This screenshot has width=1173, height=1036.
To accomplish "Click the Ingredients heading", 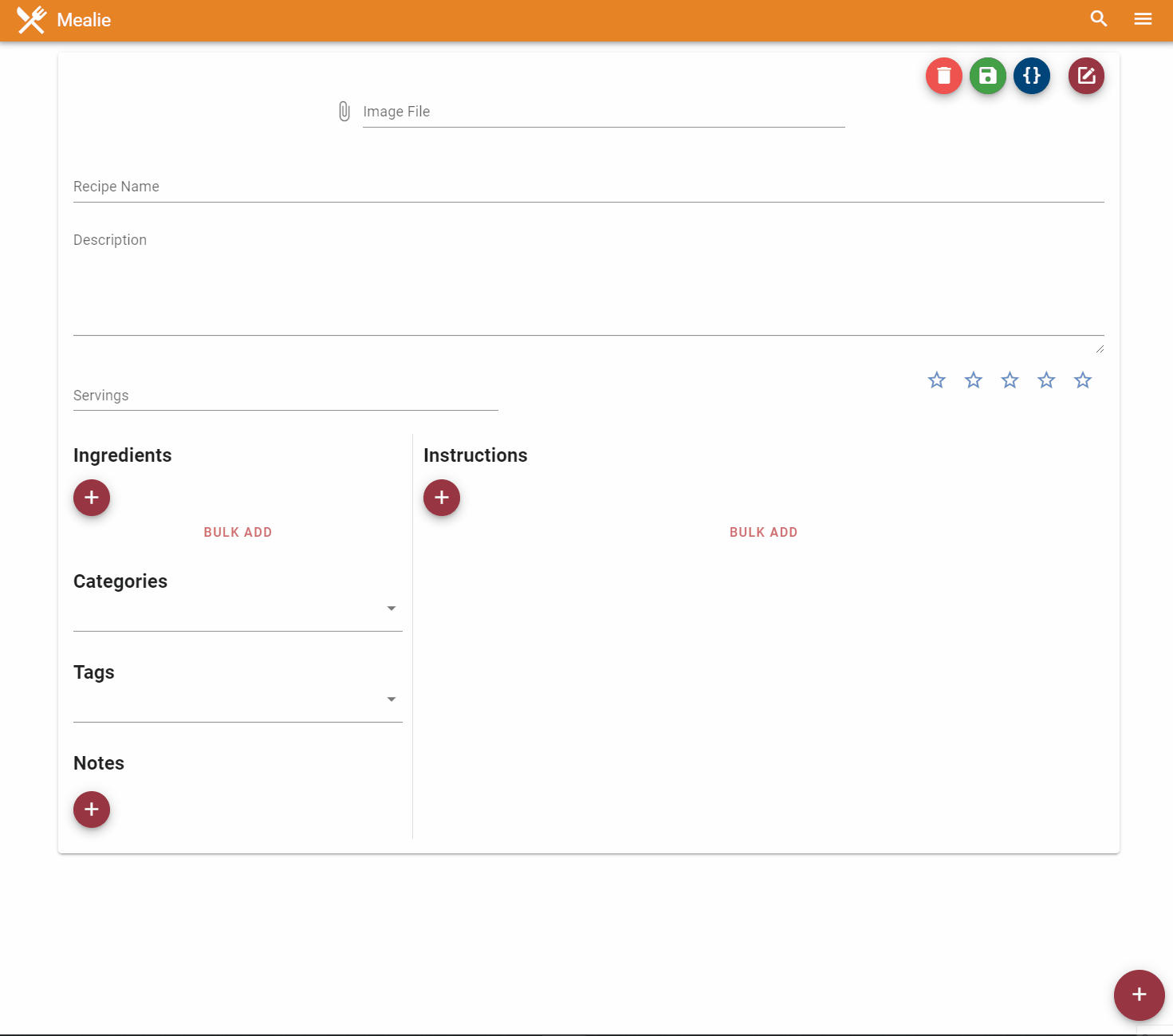I will (x=123, y=455).
